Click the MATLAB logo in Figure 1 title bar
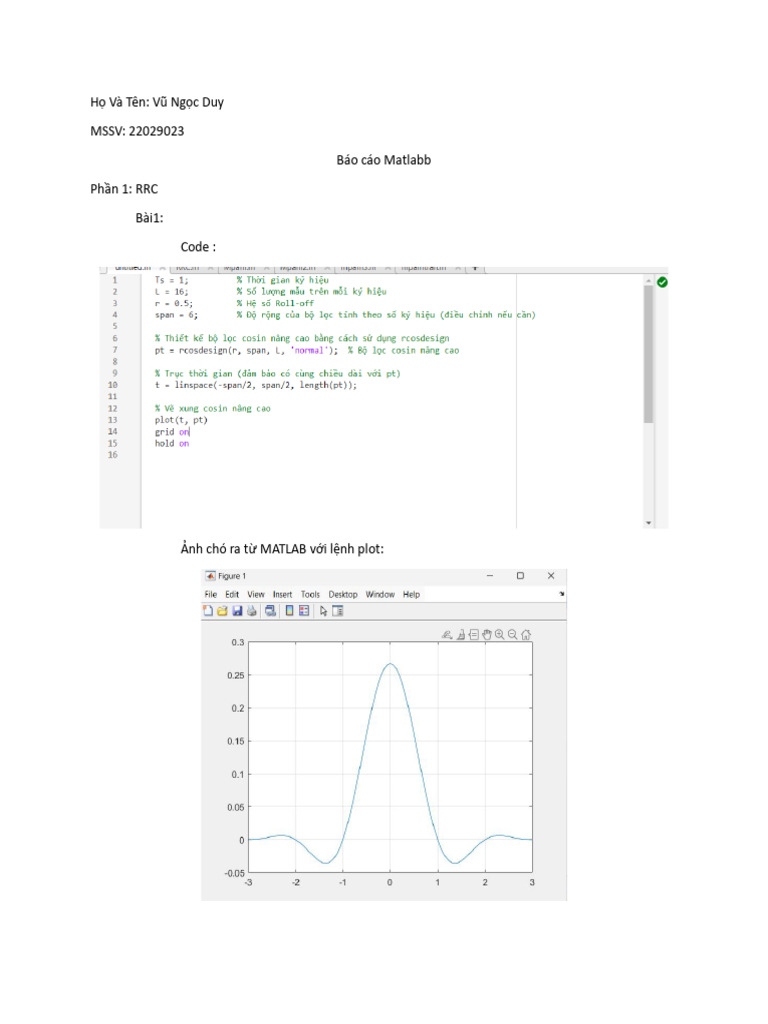 click(210, 576)
